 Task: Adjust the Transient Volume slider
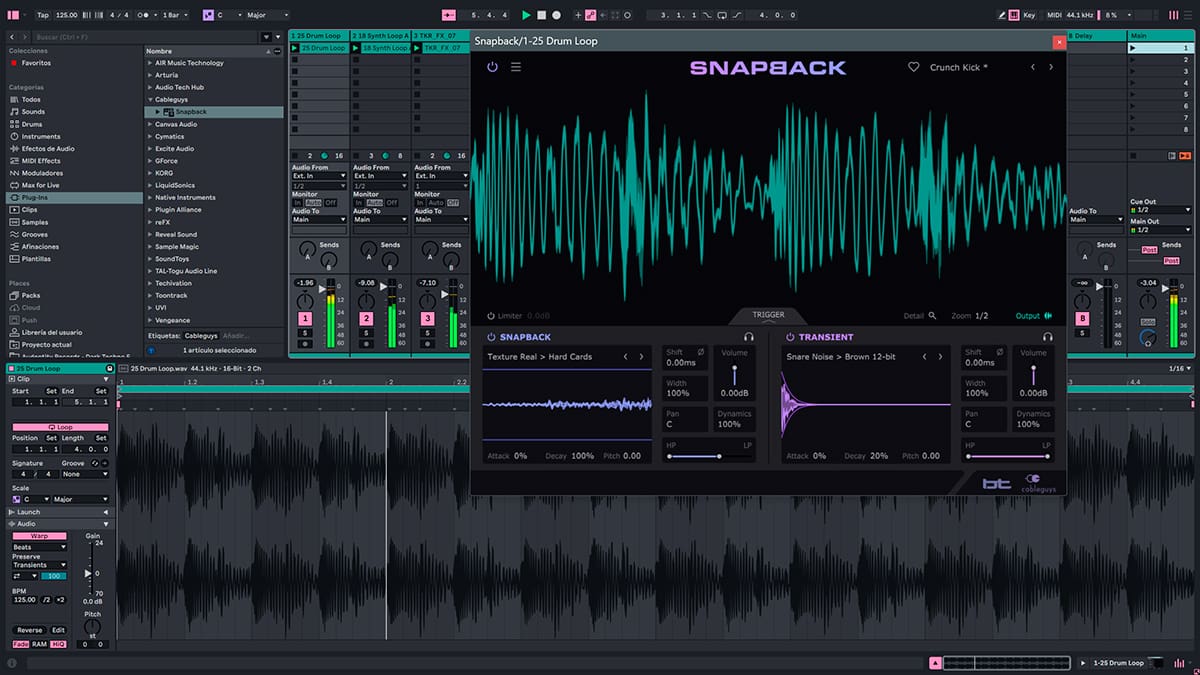(1034, 374)
